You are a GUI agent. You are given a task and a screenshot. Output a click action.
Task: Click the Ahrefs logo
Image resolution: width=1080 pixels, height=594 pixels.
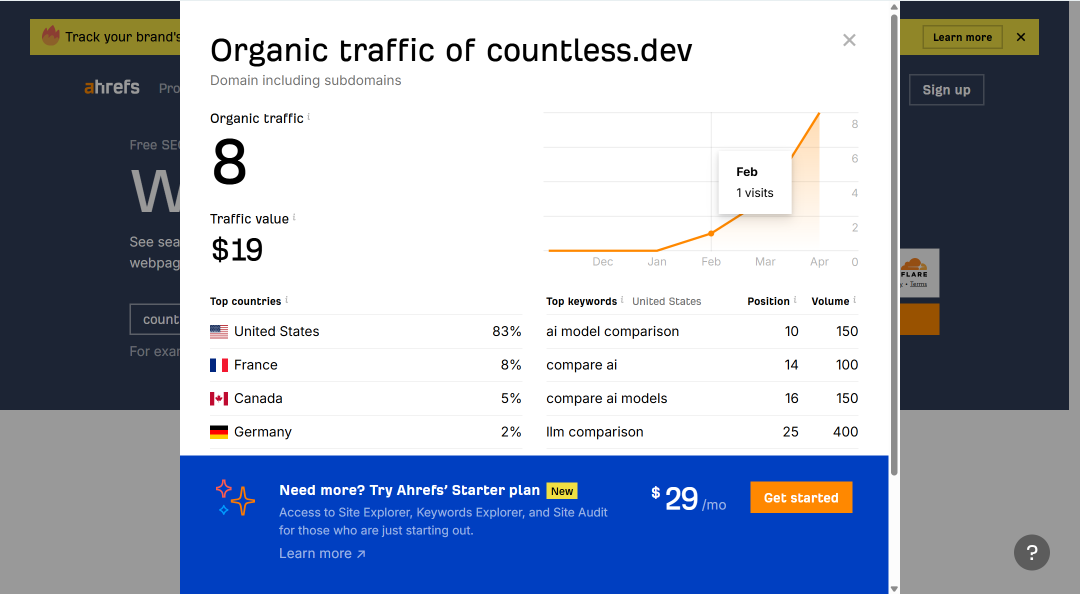[112, 88]
